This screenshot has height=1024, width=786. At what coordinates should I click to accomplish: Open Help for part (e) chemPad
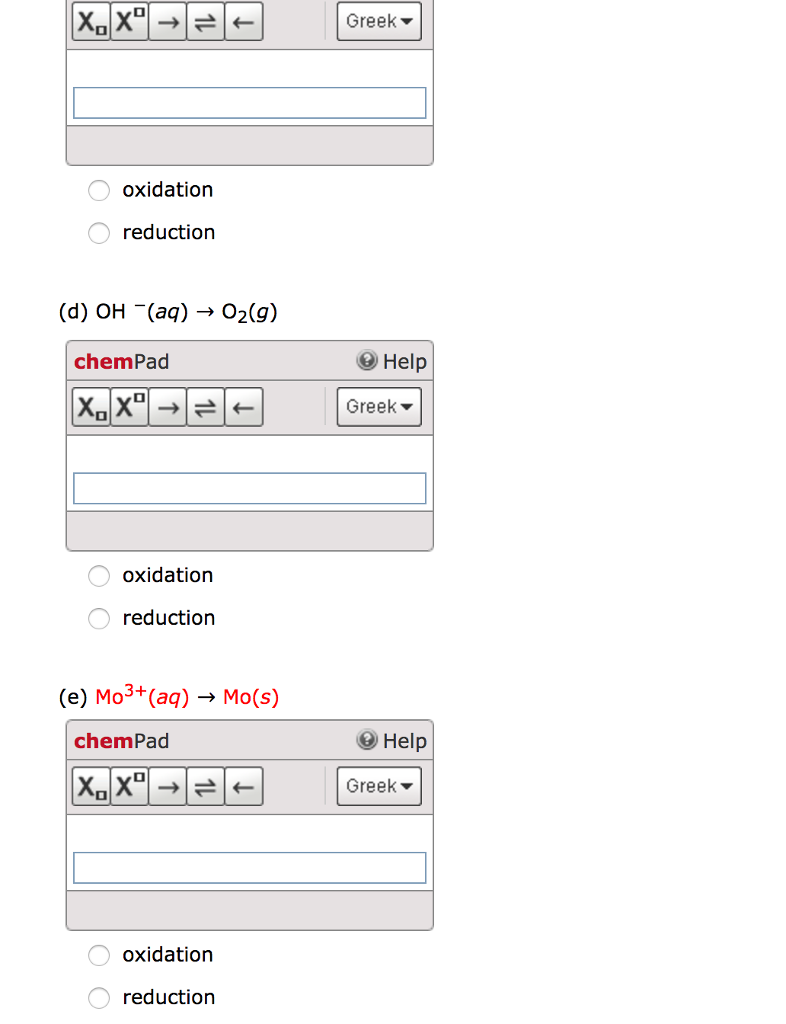point(392,741)
